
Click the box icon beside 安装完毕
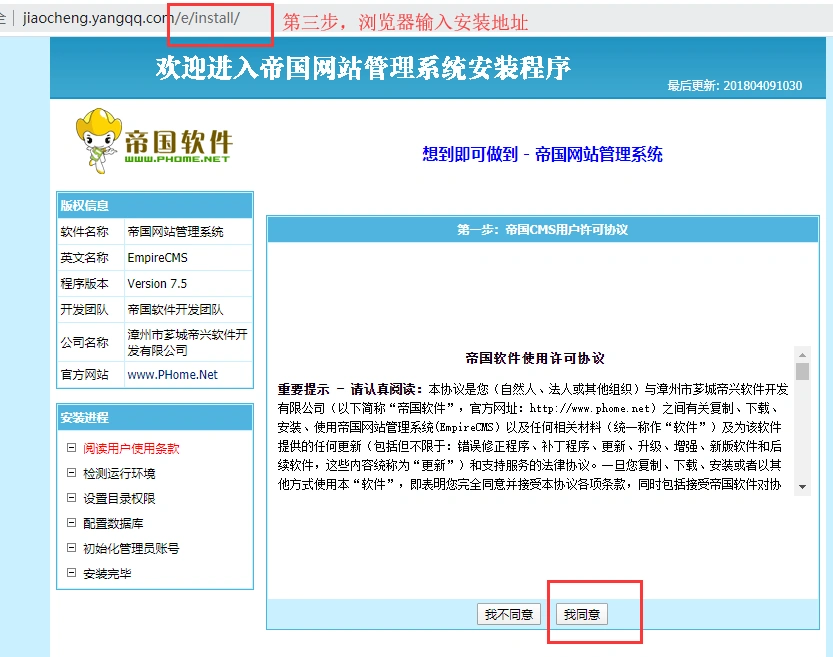pos(71,573)
